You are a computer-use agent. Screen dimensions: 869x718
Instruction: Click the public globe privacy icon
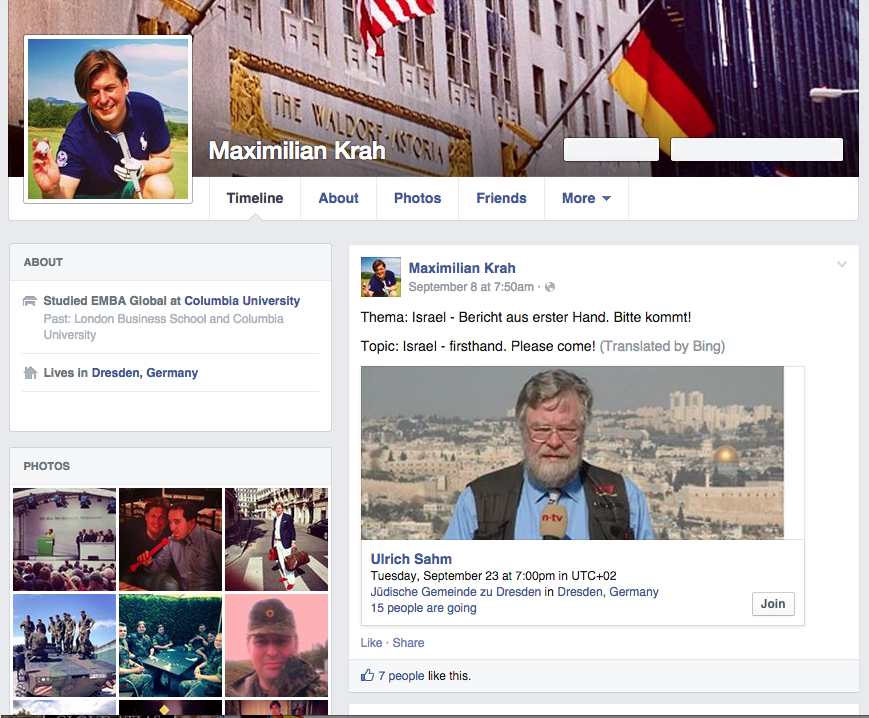[x=550, y=287]
